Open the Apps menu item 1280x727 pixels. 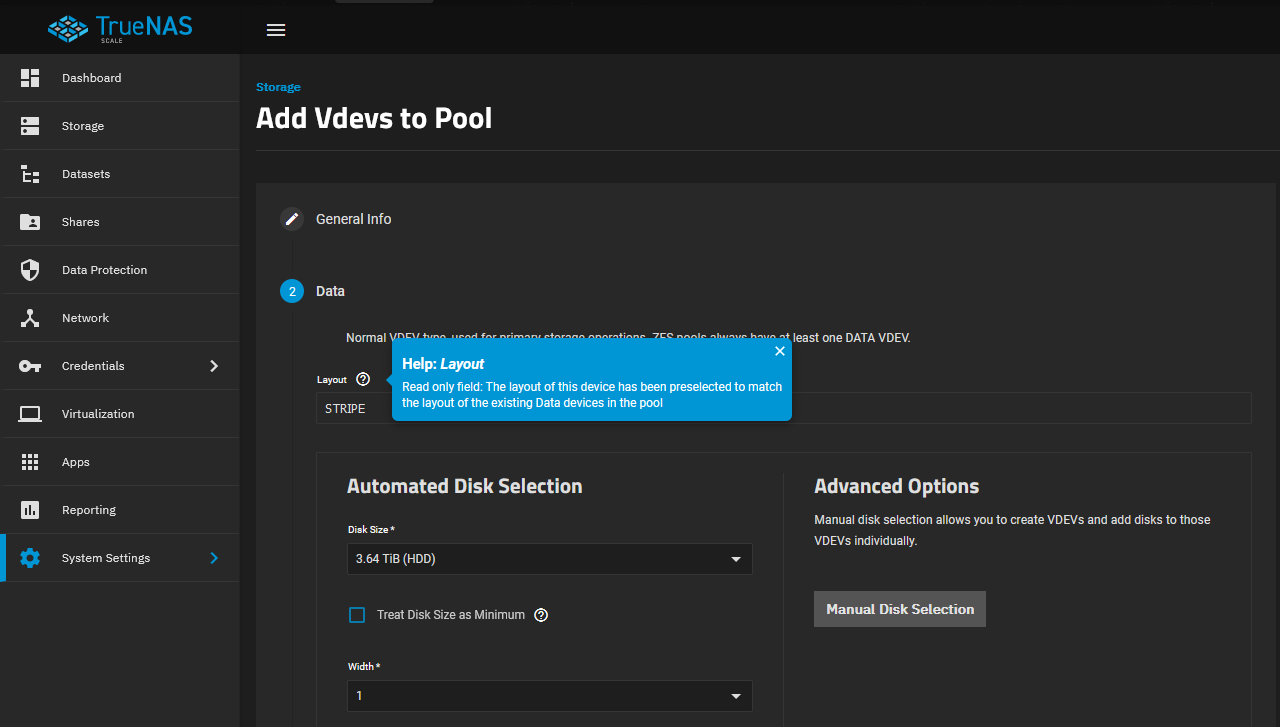click(x=120, y=462)
